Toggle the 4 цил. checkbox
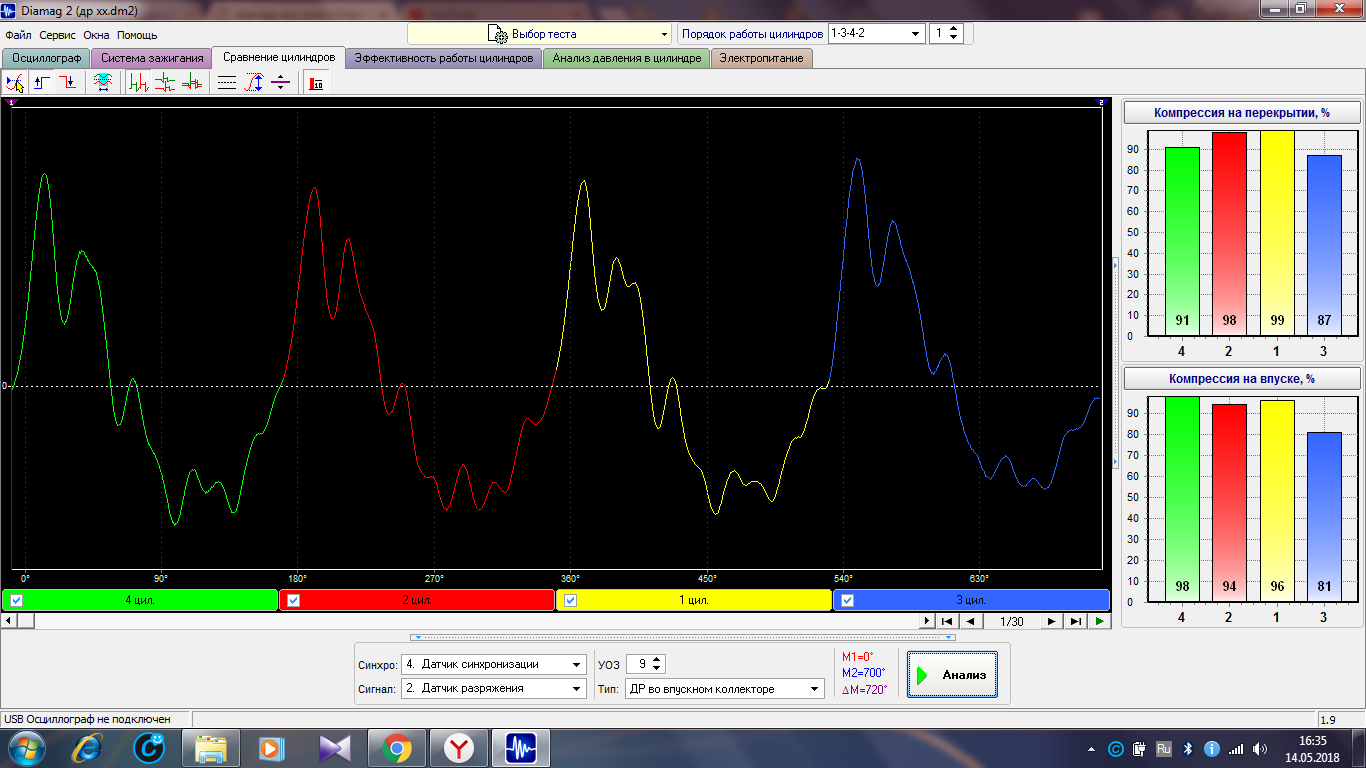 point(16,601)
